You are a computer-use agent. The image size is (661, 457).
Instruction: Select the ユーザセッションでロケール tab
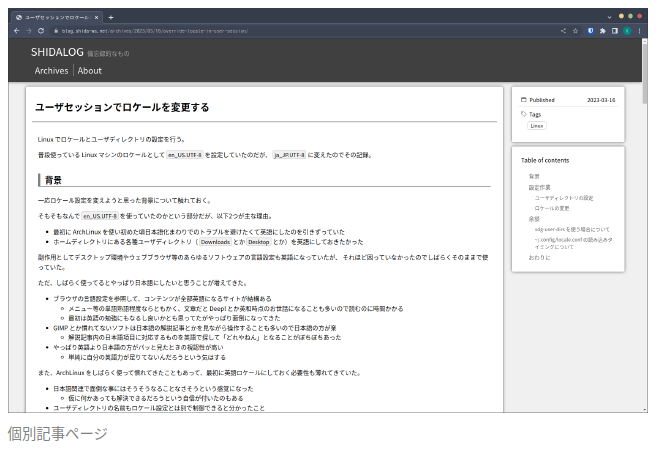click(57, 17)
